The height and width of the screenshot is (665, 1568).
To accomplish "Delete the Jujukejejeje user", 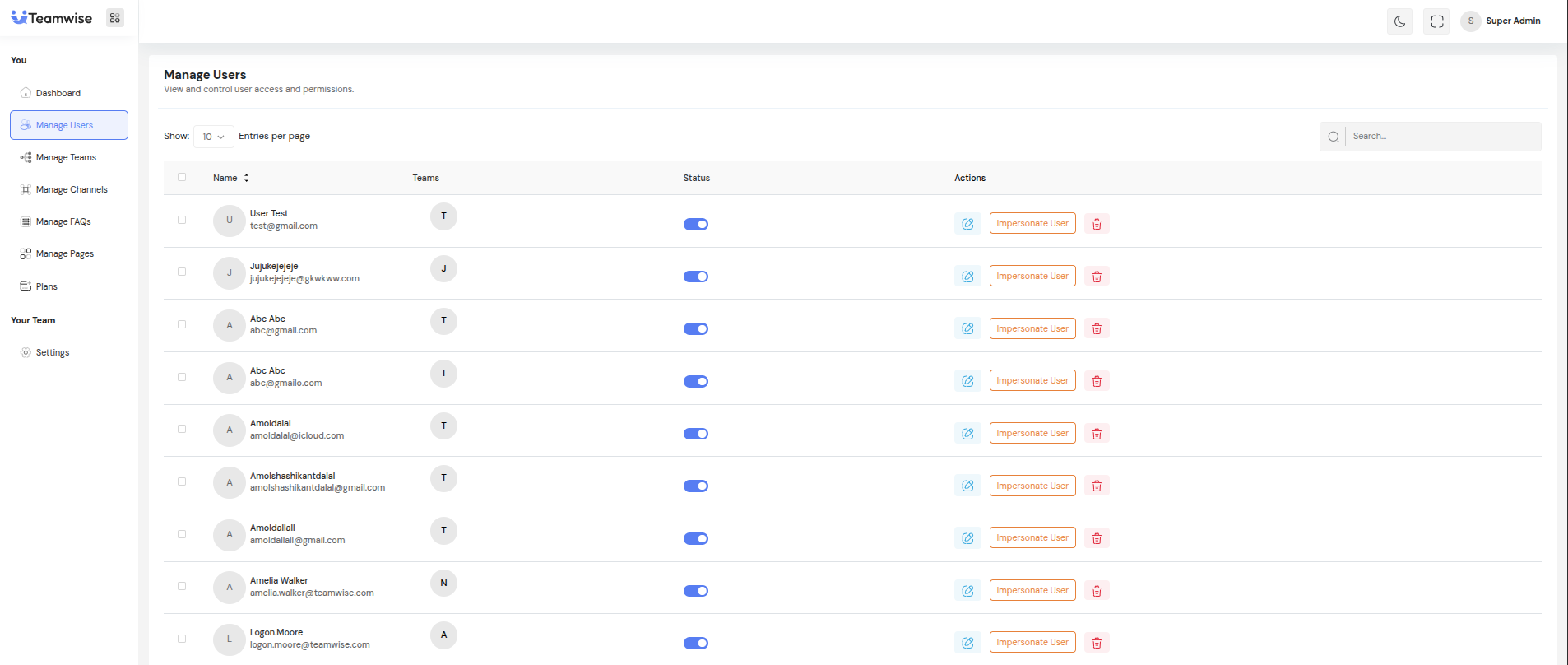I will pos(1097,277).
